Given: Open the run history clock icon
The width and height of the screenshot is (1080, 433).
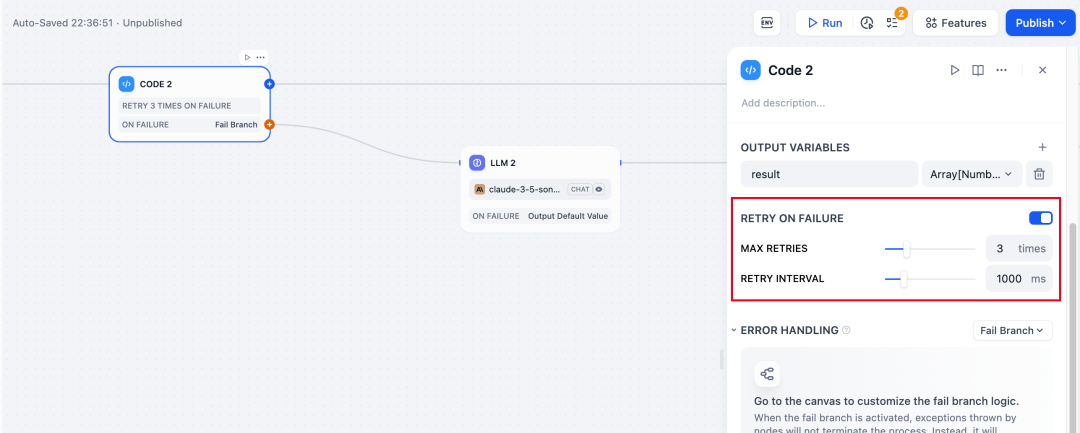Looking at the screenshot, I should 866,23.
